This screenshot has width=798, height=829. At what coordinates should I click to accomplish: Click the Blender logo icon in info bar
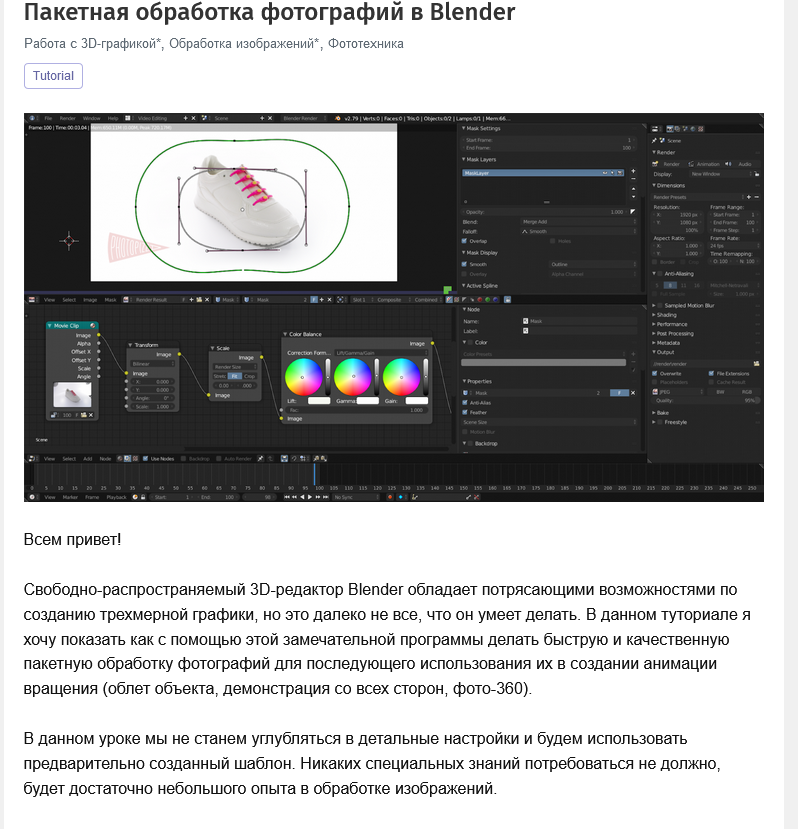pos(337,118)
